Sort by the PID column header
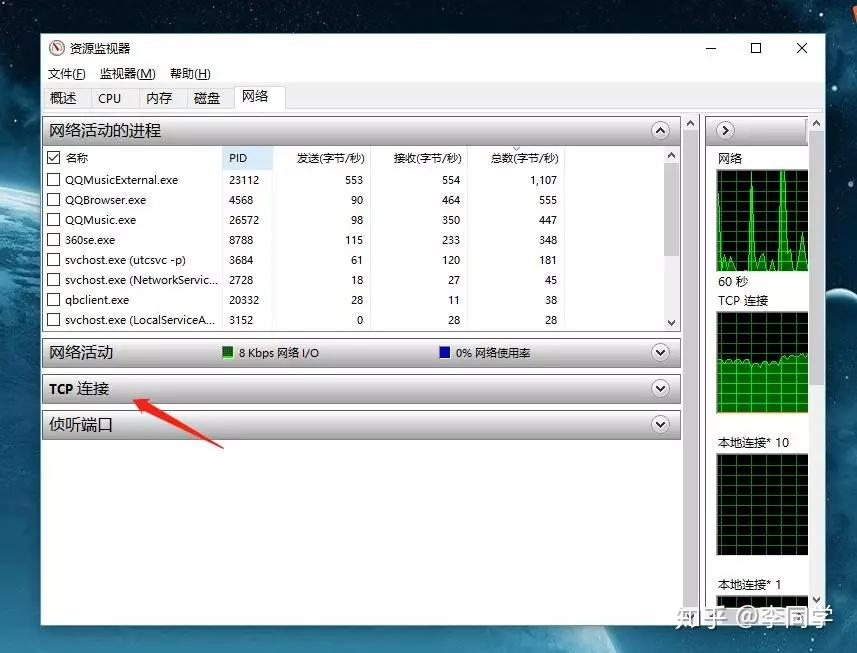Viewport: 857px width, 653px height. 247,158
